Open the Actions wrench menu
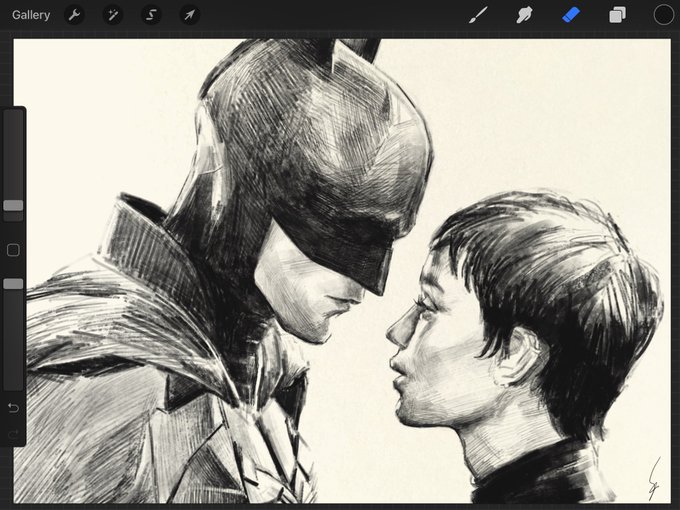This screenshot has width=680, height=510. coord(74,15)
